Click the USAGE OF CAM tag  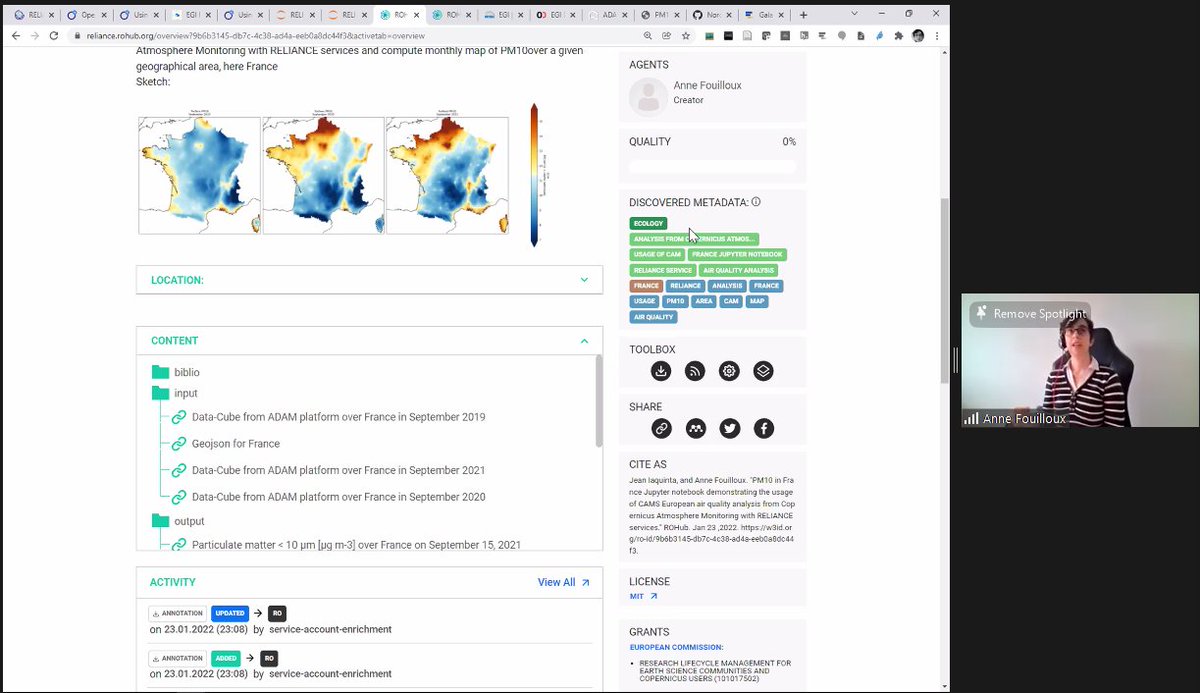click(x=657, y=254)
